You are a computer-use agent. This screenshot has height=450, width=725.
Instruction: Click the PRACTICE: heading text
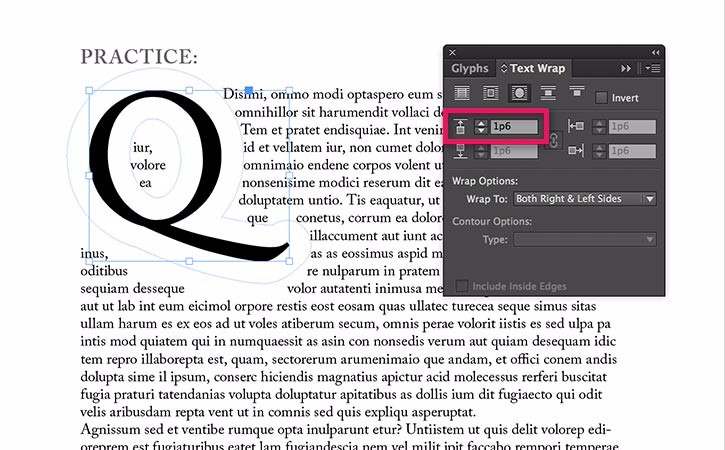(x=139, y=56)
